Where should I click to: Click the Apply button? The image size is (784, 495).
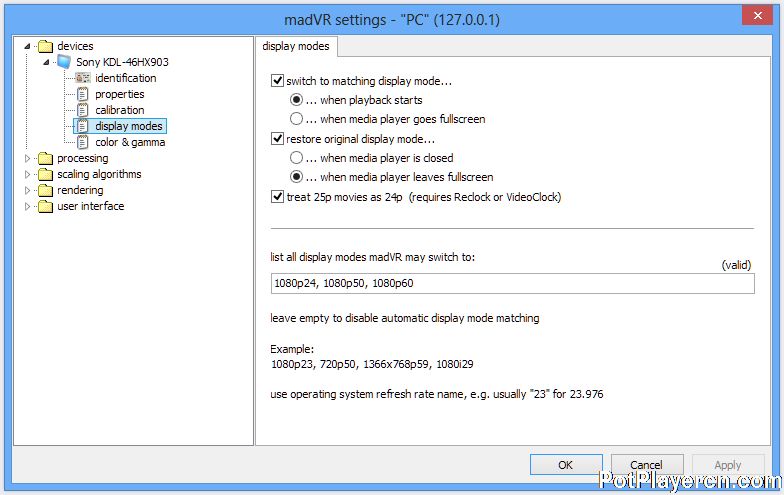pos(728,465)
